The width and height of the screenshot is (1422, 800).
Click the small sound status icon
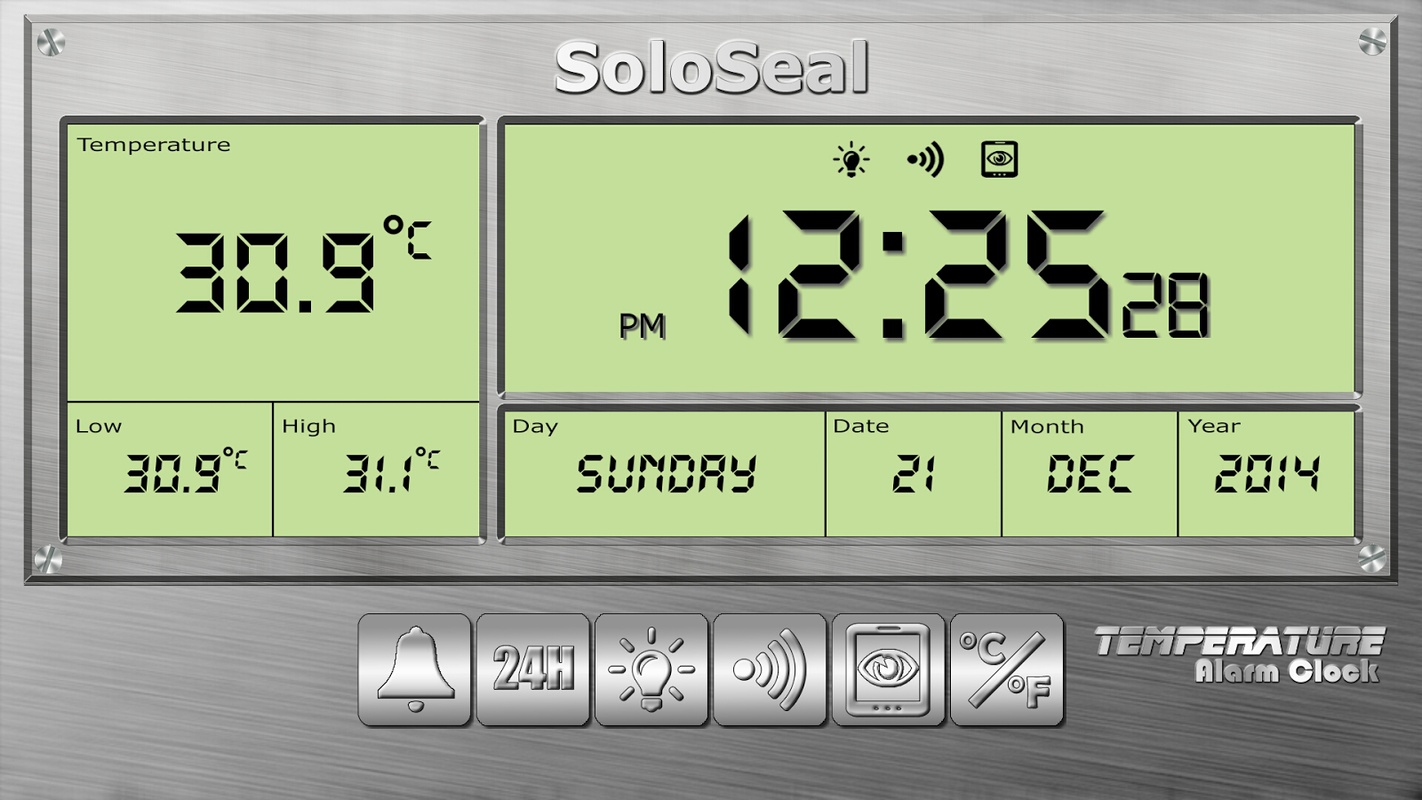click(x=926, y=160)
